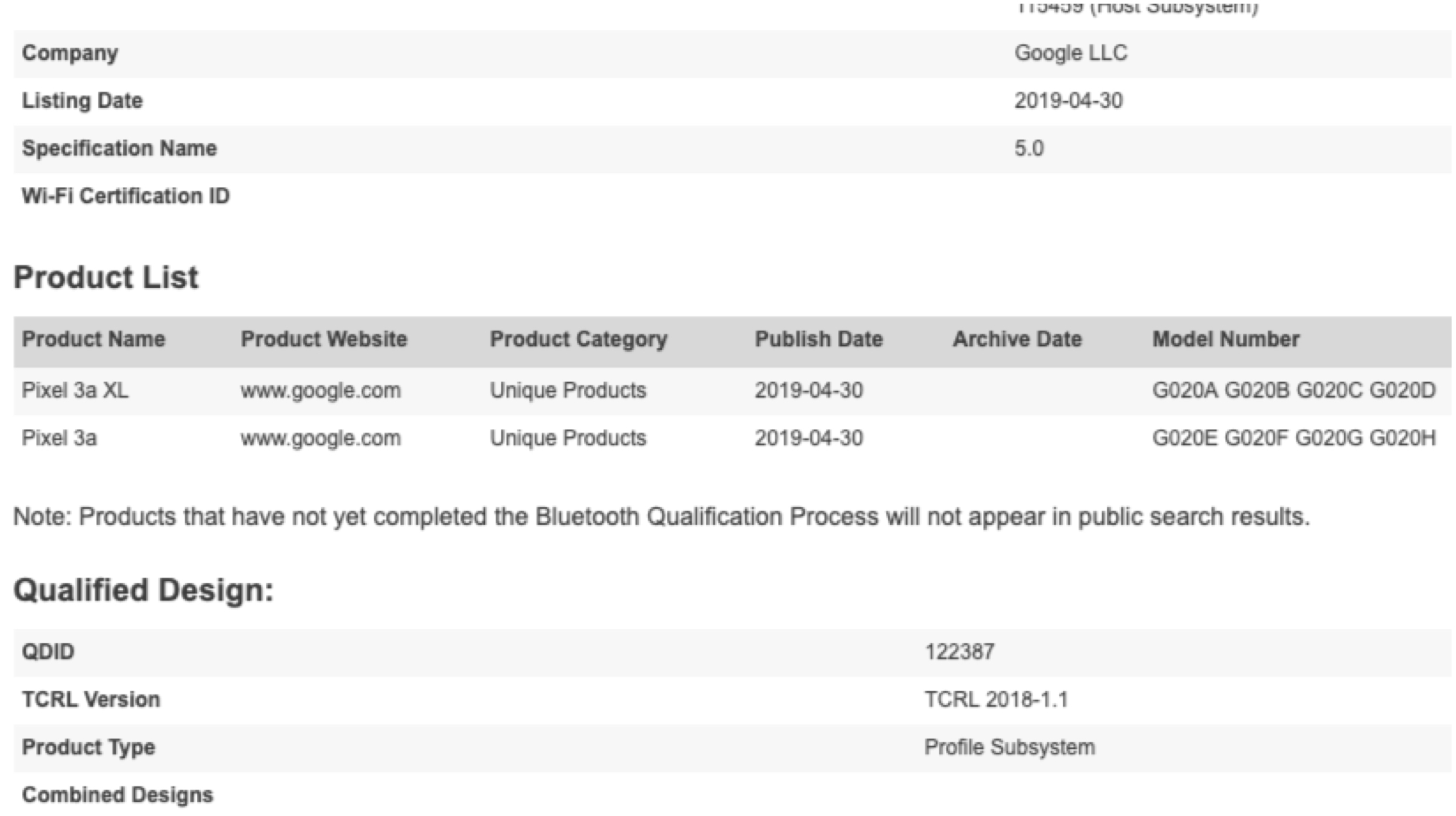Click the Profile Subsystem product type value

pos(1009,747)
